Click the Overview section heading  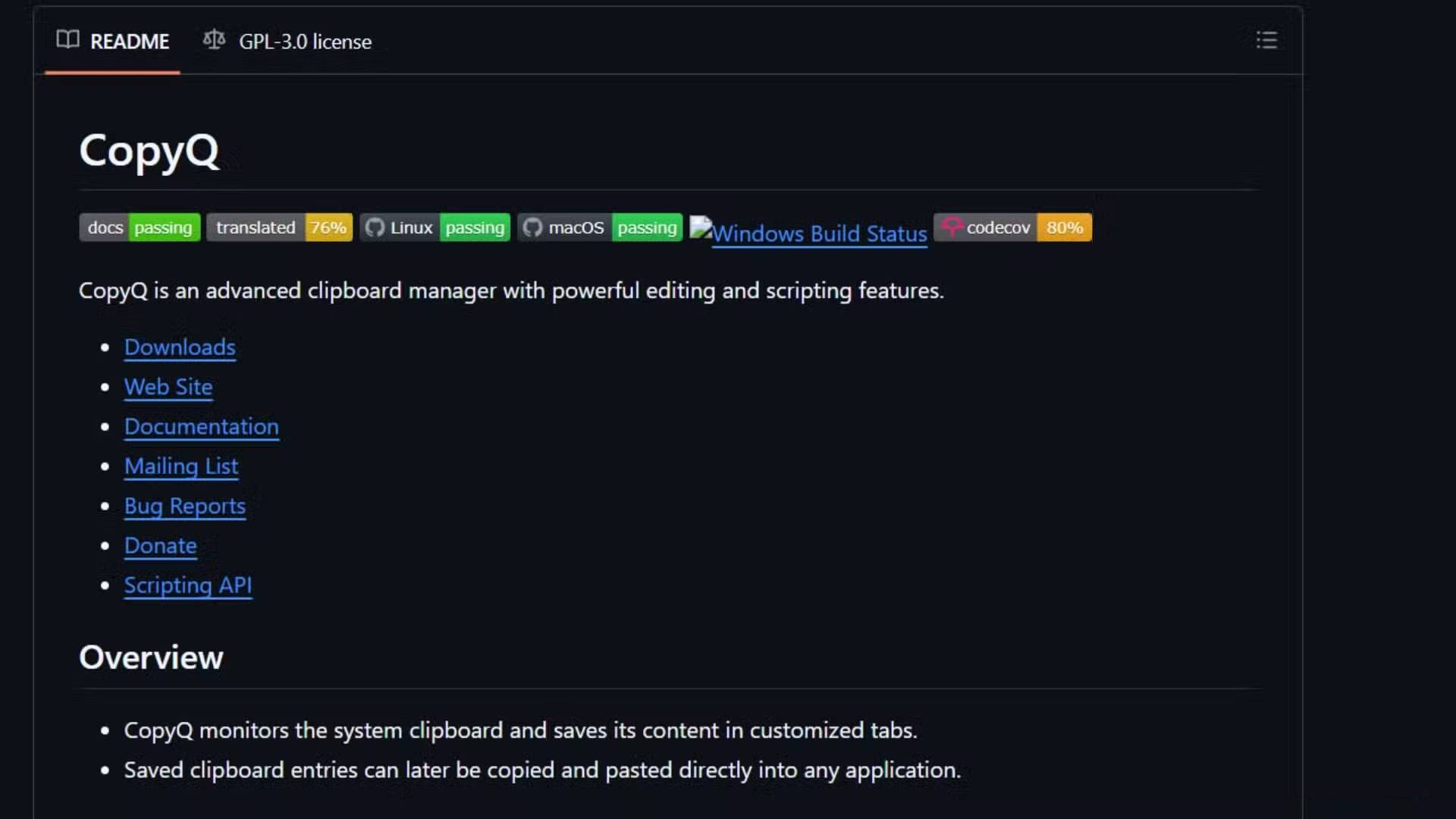click(151, 657)
